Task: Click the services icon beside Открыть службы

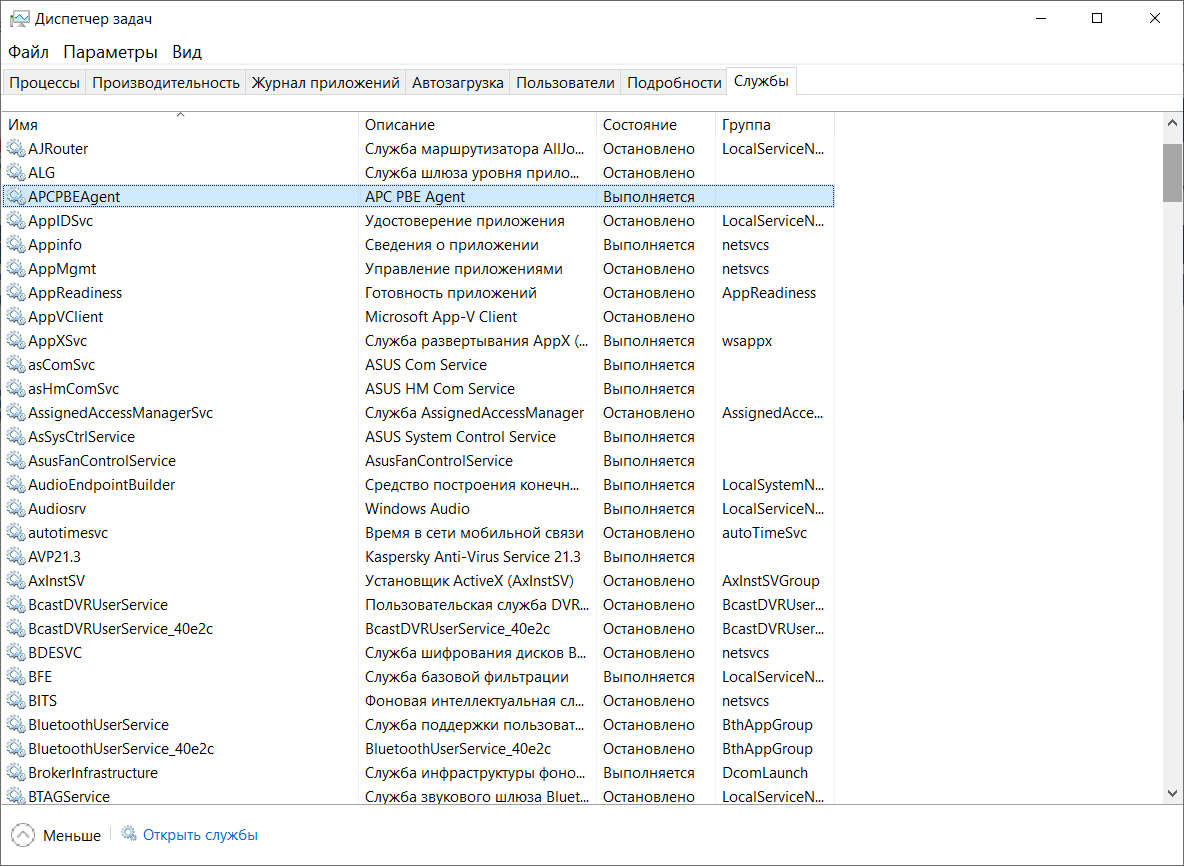Action: point(129,833)
